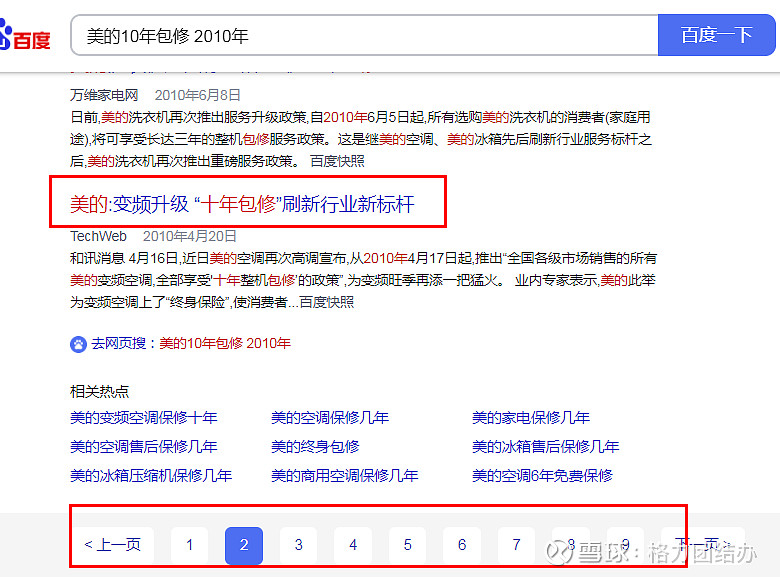The height and width of the screenshot is (577, 780).
Task: Open 百度快照 for the 万维家电网 result
Action: click(337, 161)
